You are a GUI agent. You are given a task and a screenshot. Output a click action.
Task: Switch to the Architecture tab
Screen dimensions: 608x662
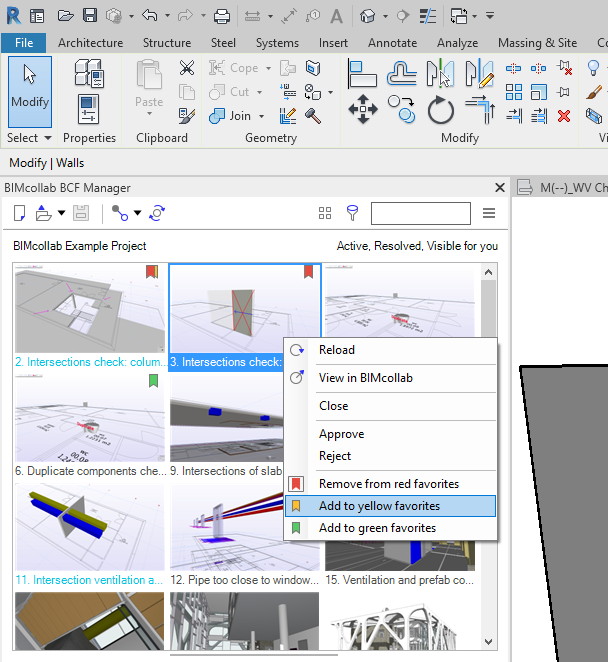click(90, 43)
